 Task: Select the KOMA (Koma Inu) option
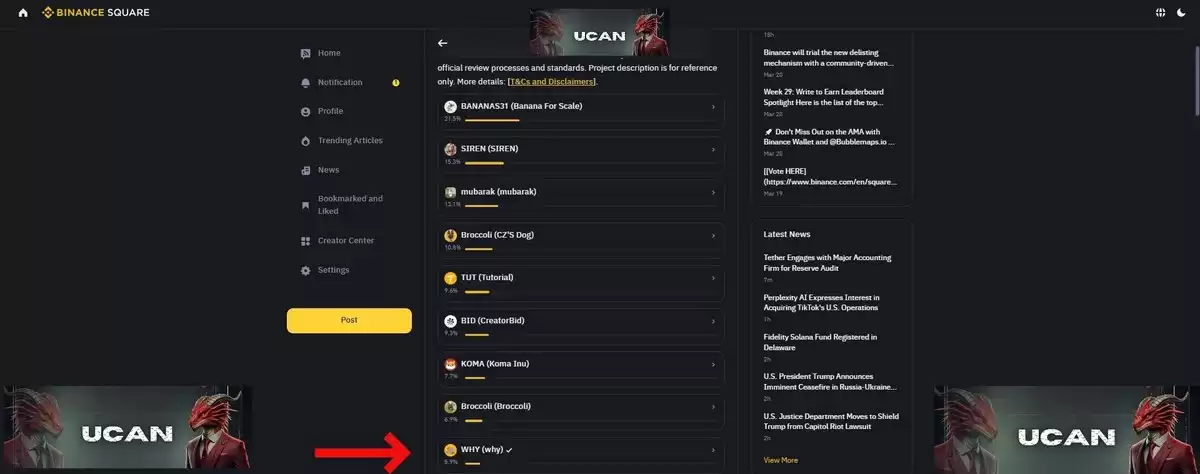(x=581, y=369)
